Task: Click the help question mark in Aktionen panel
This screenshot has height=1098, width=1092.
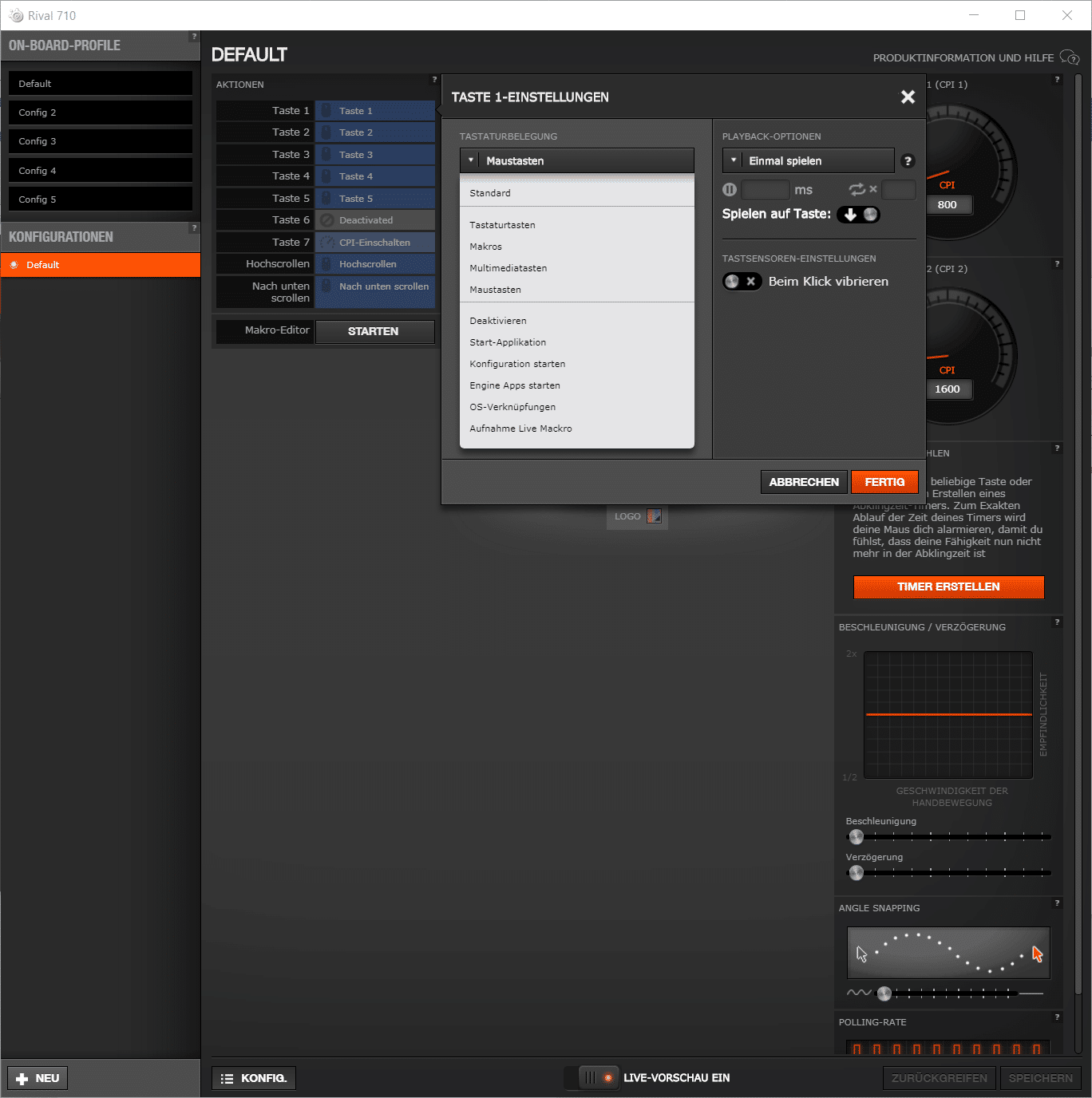Action: (434, 80)
